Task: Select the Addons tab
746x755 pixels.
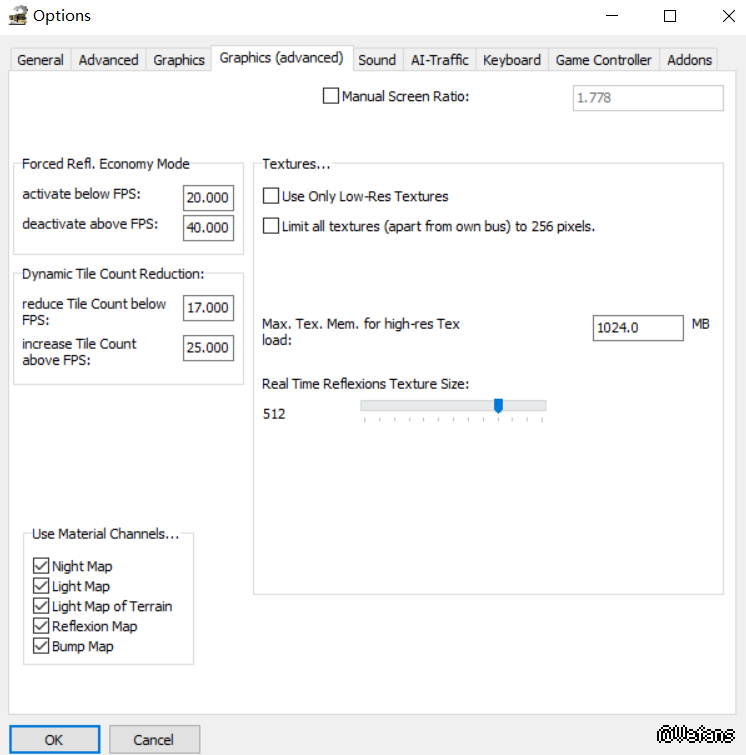Action: tap(690, 60)
